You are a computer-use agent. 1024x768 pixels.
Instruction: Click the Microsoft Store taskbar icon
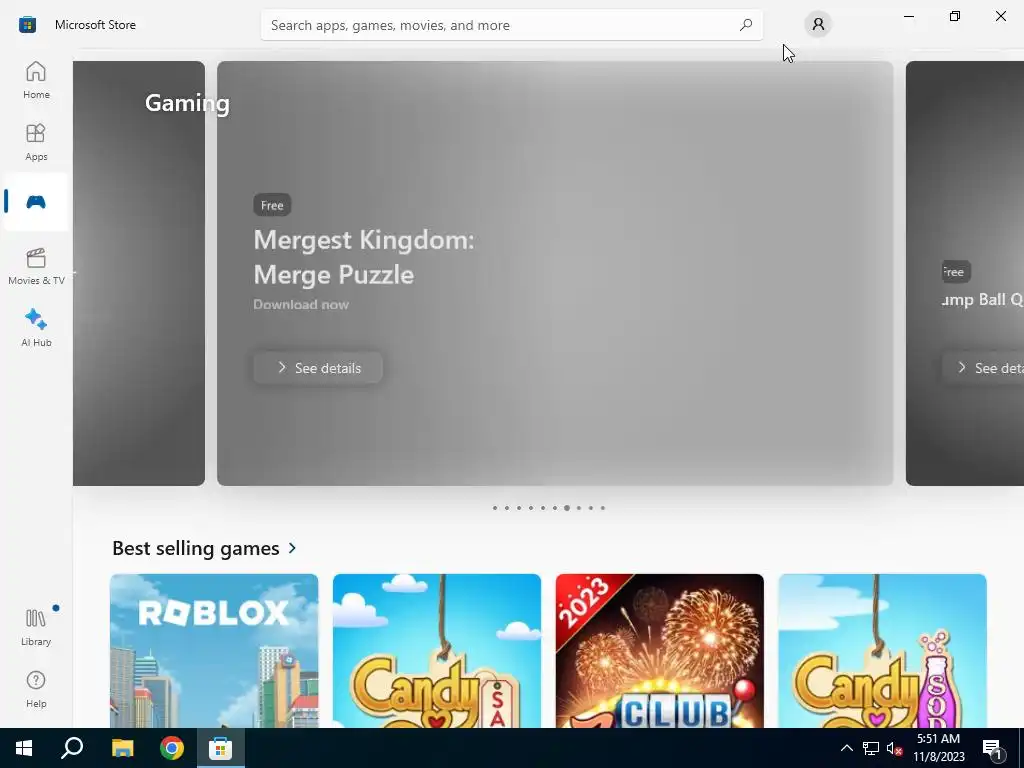(x=221, y=748)
